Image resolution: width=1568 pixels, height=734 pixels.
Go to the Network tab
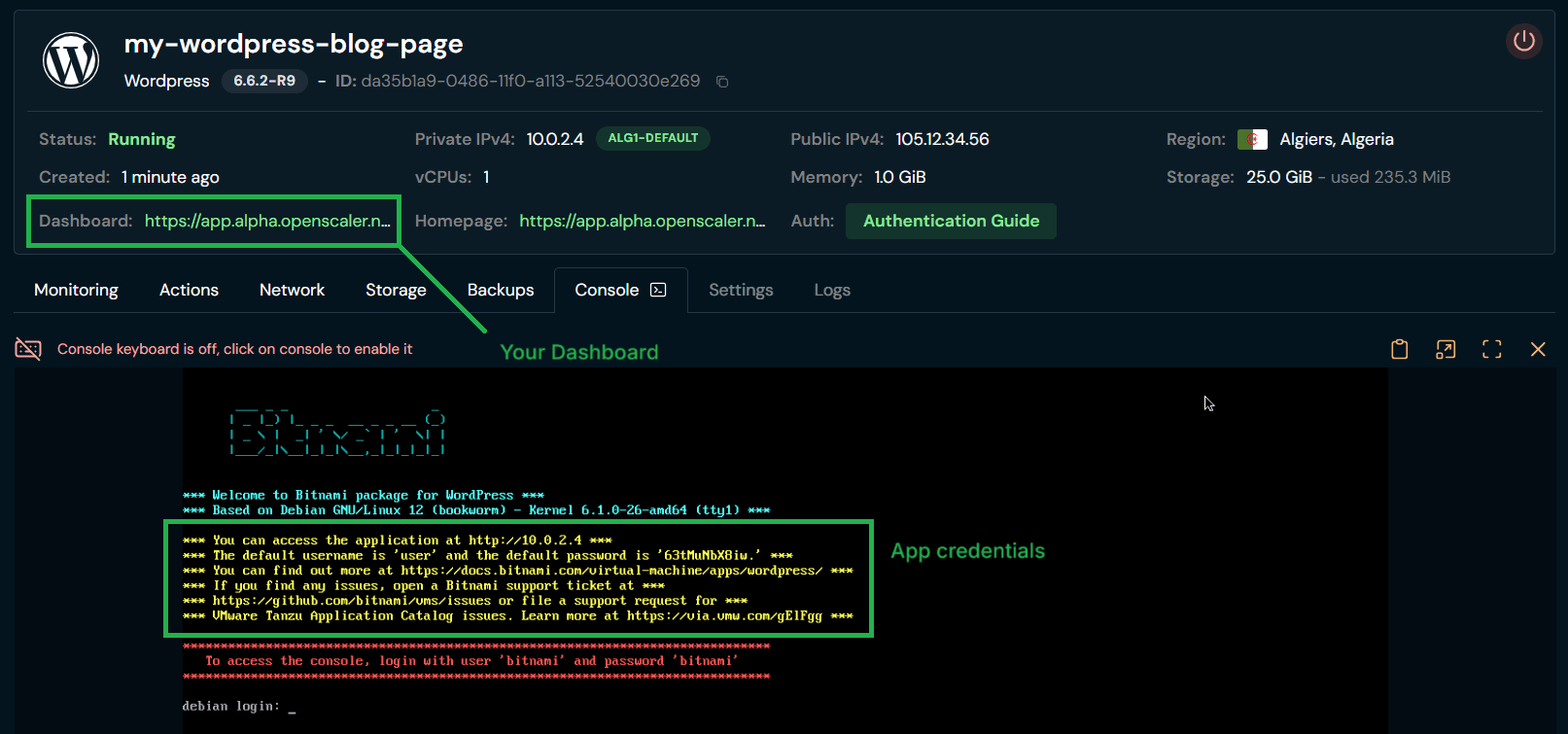pyautogui.click(x=292, y=290)
